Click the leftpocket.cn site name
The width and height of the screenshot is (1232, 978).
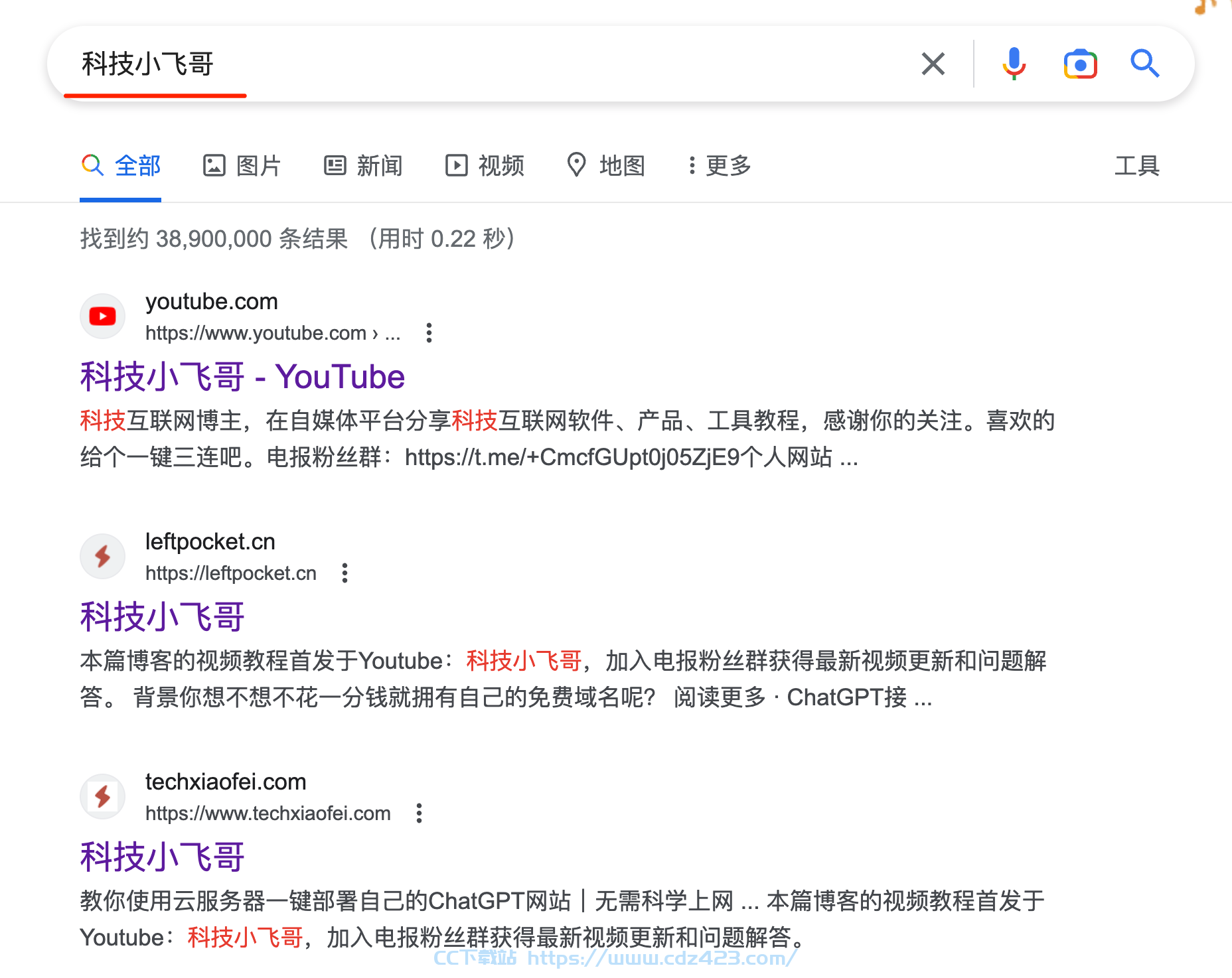pyautogui.click(x=210, y=542)
